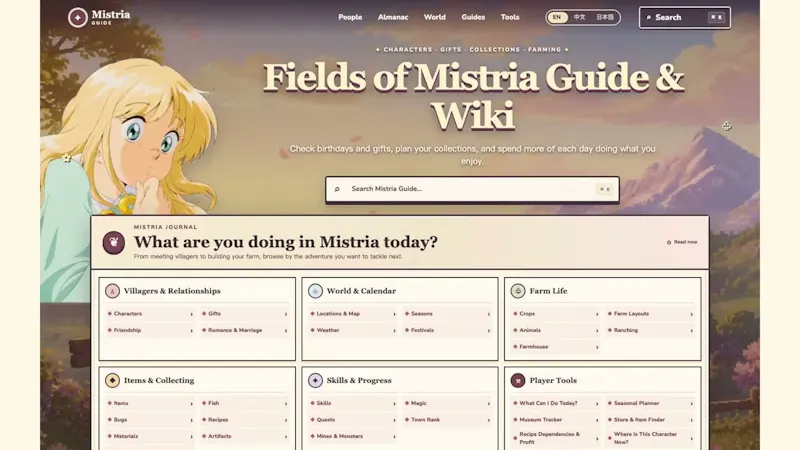The image size is (800, 450).
Task: Click the Skills & Progress category icon
Action: tap(315, 380)
